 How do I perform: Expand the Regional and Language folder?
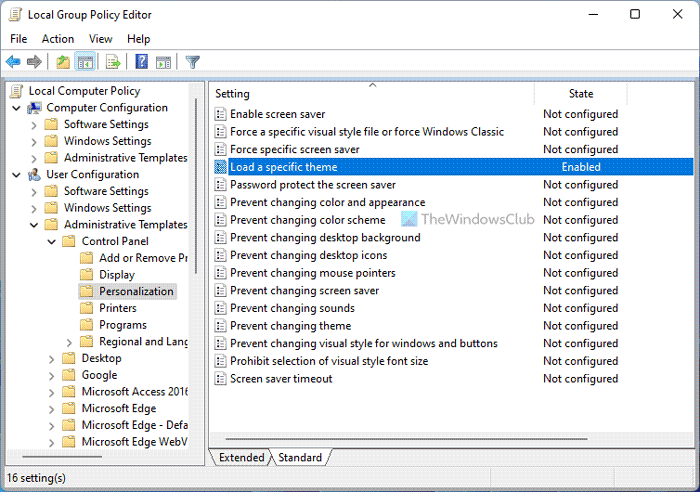pos(69,342)
